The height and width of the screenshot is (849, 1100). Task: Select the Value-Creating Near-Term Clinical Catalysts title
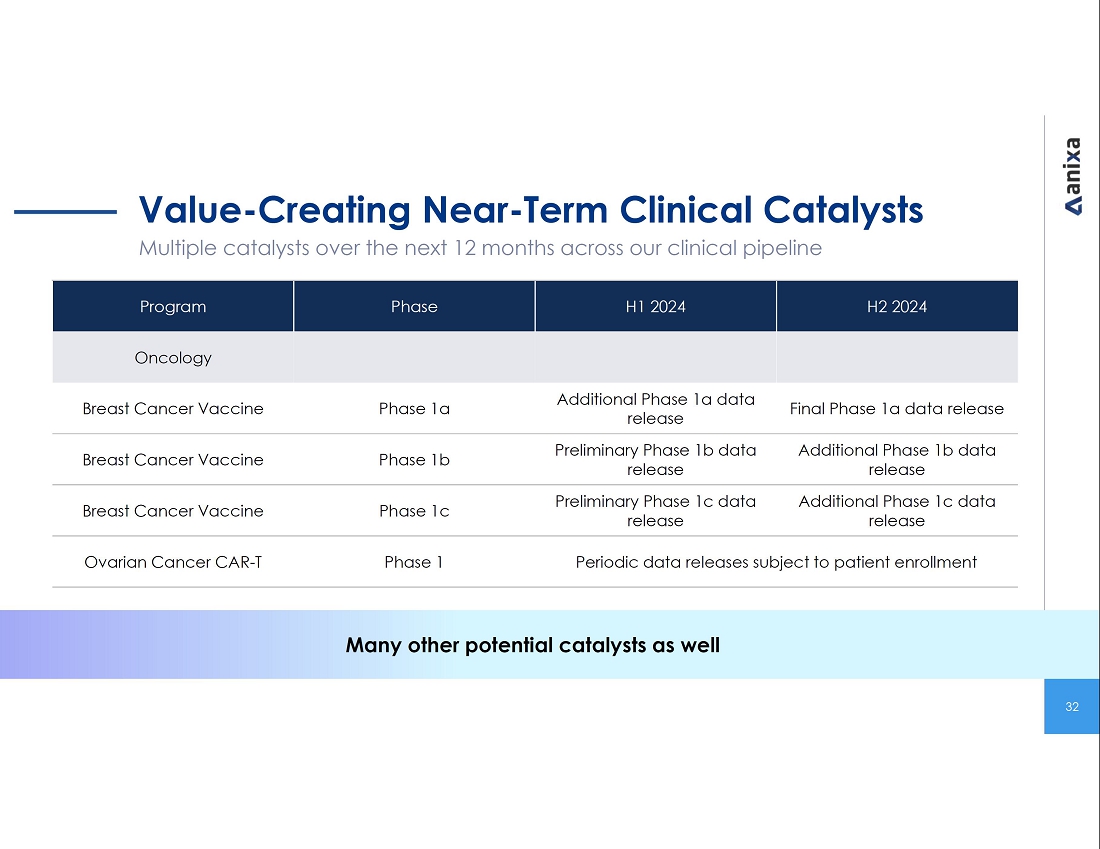(530, 210)
